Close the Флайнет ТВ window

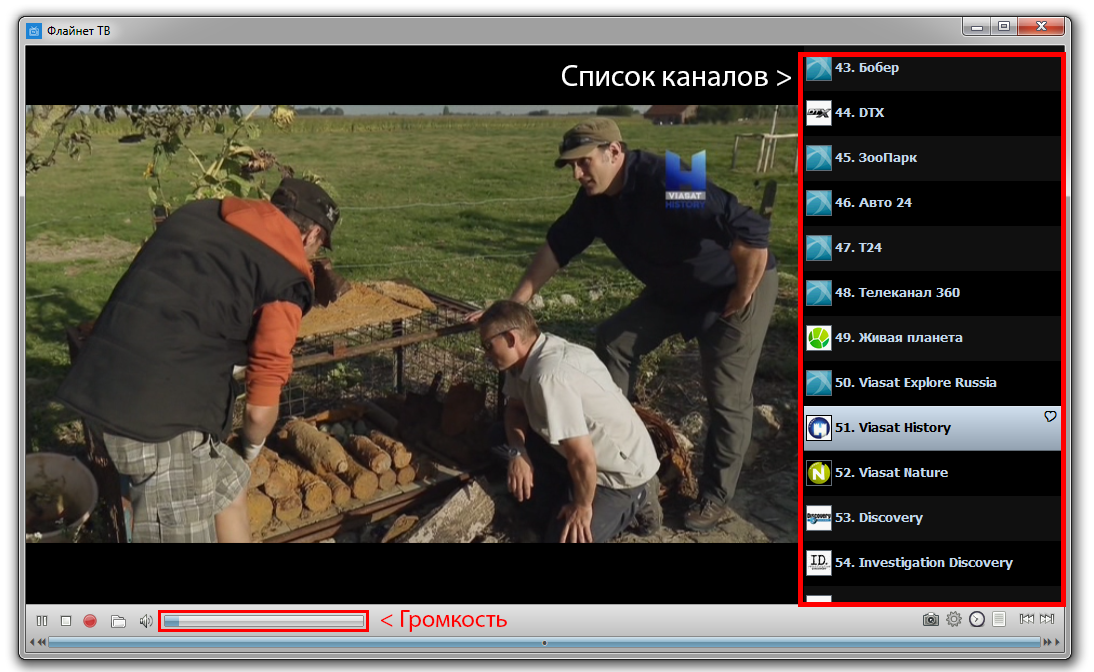click(1041, 27)
